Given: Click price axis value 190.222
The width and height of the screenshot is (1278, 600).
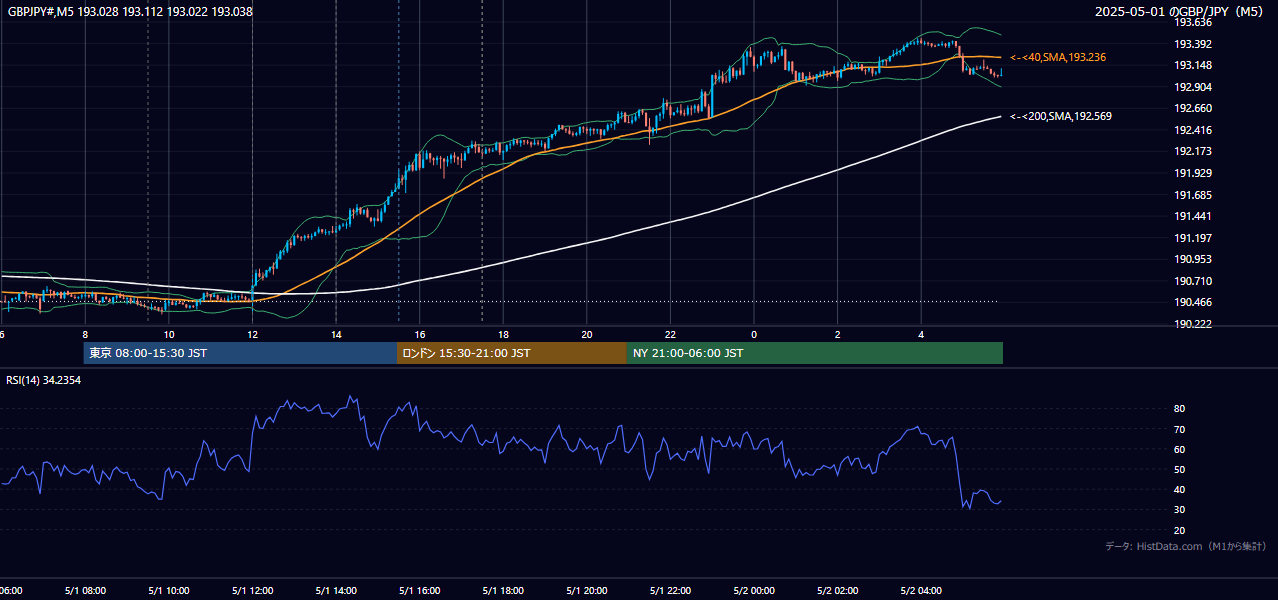Looking at the screenshot, I should point(1192,325).
